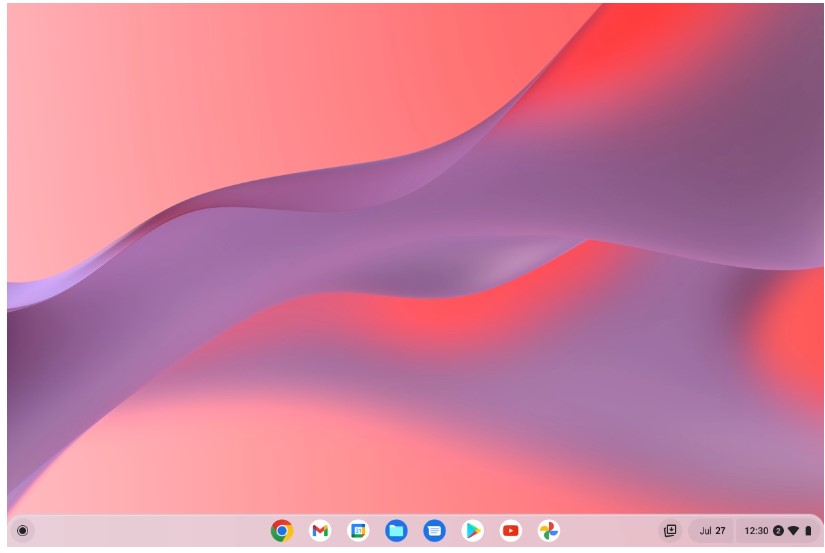Click the notification count badge
The image size is (825, 553).
[x=778, y=530]
